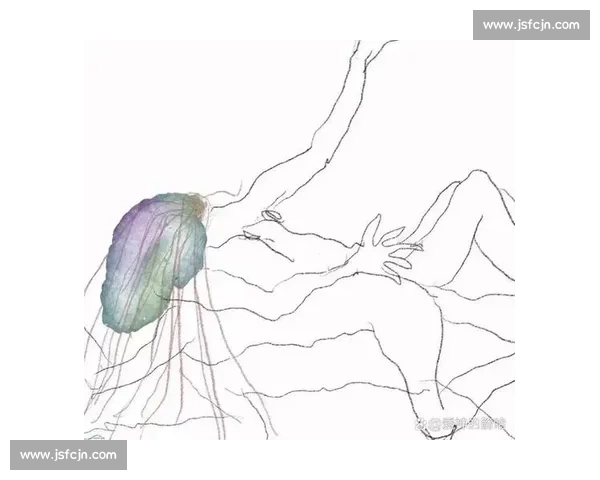Click the sketch artwork image
The image size is (600, 480).
pyautogui.click(x=300, y=240)
